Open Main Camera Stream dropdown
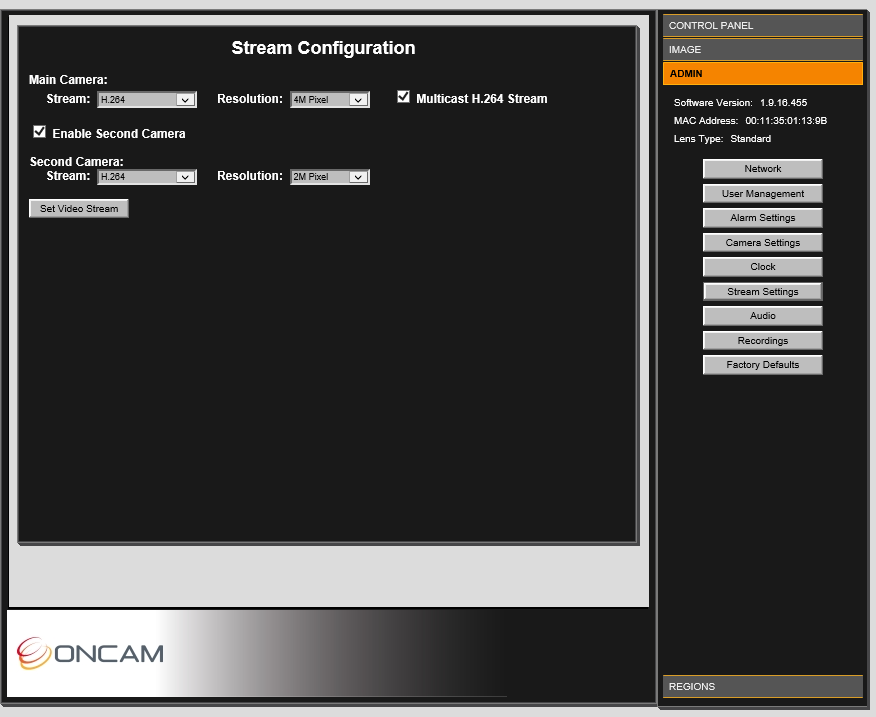The image size is (876, 717). 147,99
